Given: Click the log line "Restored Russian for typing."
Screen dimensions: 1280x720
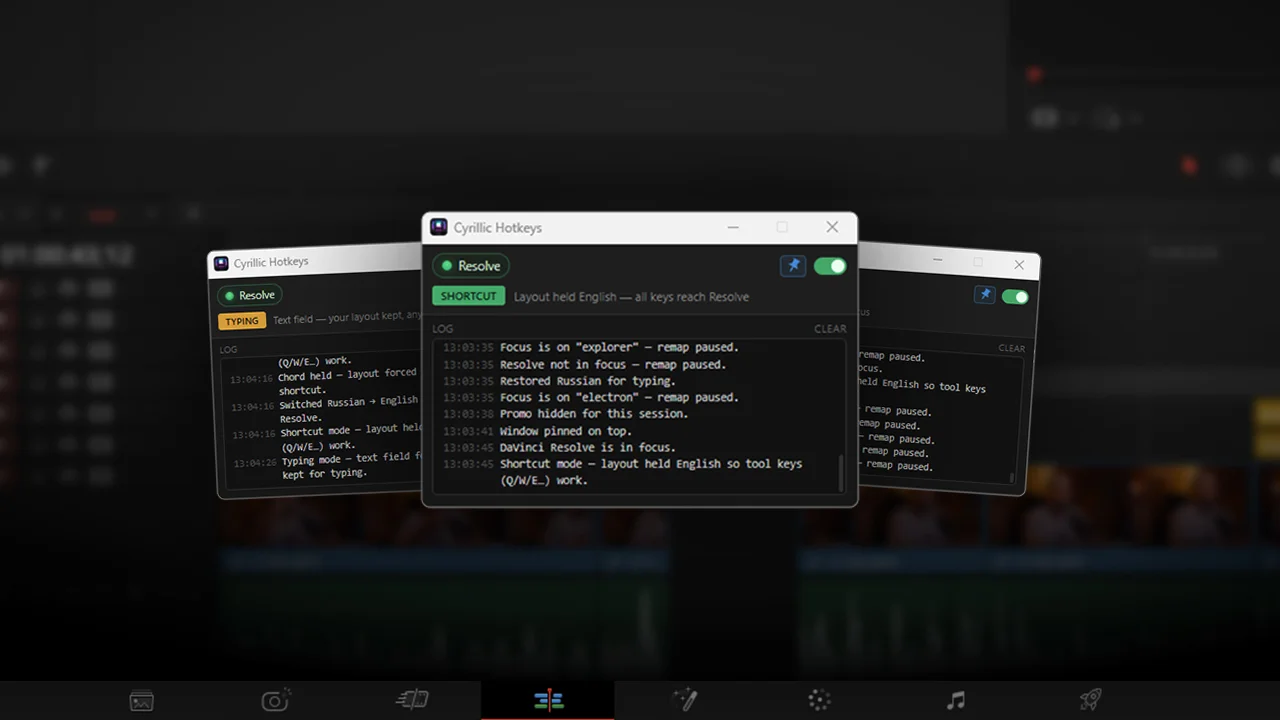Looking at the screenshot, I should (x=588, y=381).
